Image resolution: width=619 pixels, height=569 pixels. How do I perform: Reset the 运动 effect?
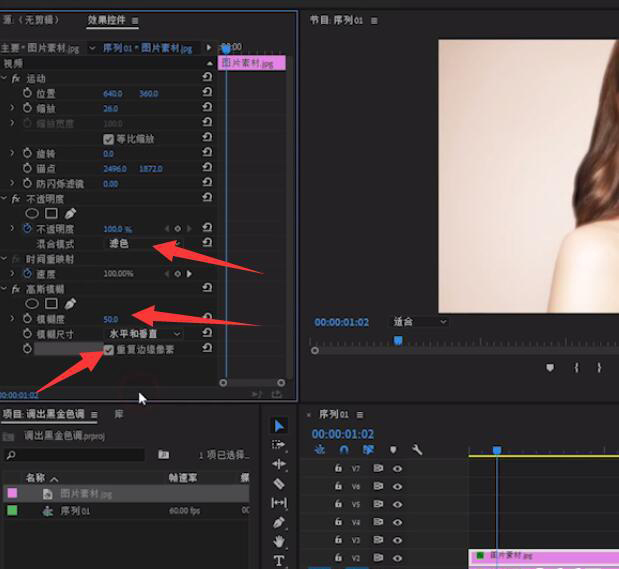click(x=207, y=77)
